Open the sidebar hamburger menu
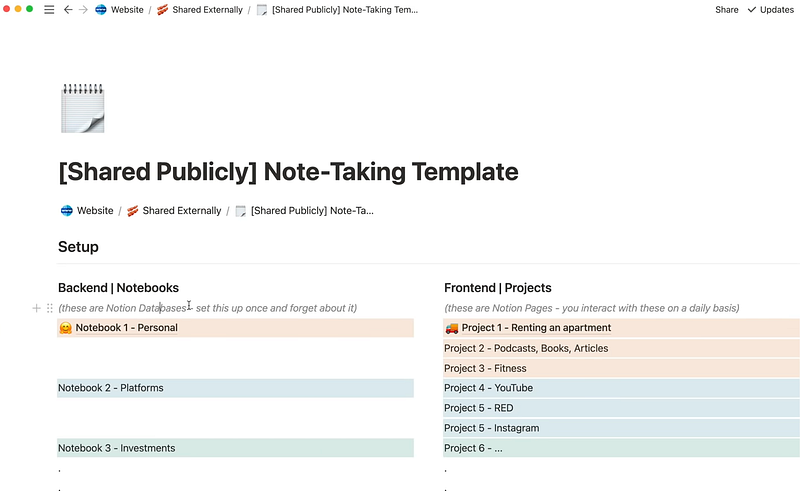 pyautogui.click(x=49, y=10)
